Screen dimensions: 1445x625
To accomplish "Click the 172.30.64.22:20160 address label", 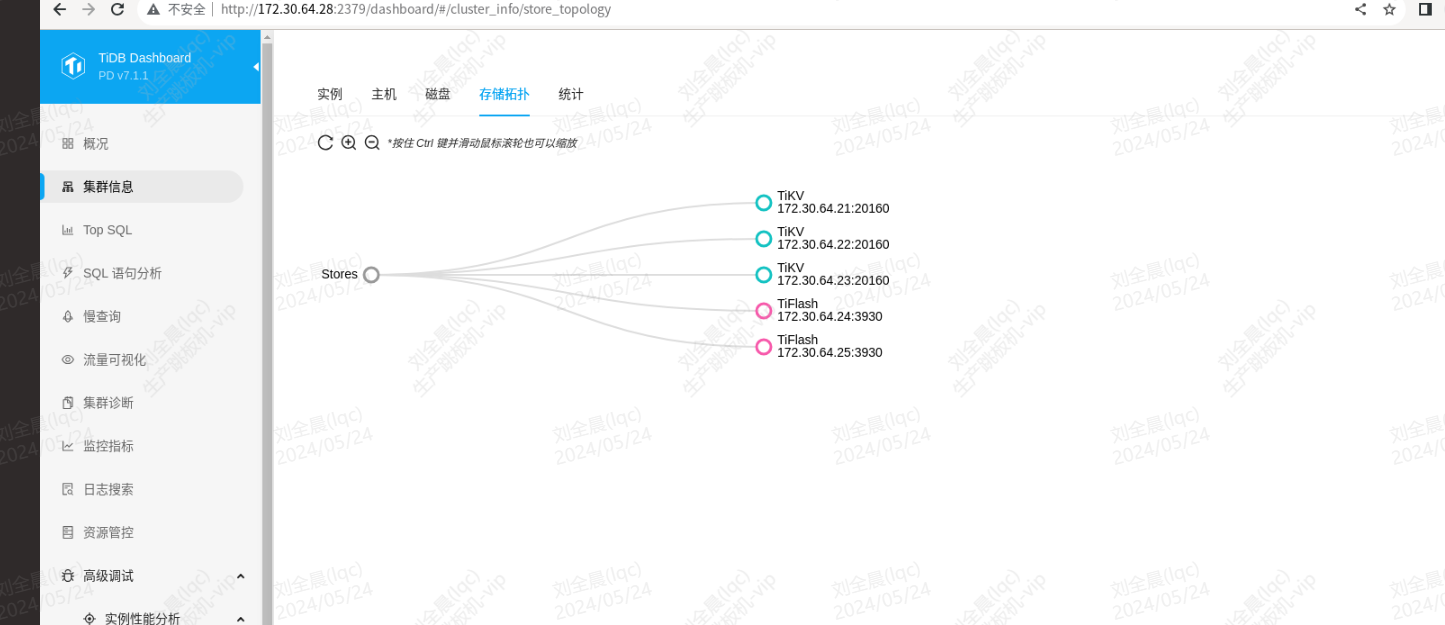I will [x=833, y=245].
